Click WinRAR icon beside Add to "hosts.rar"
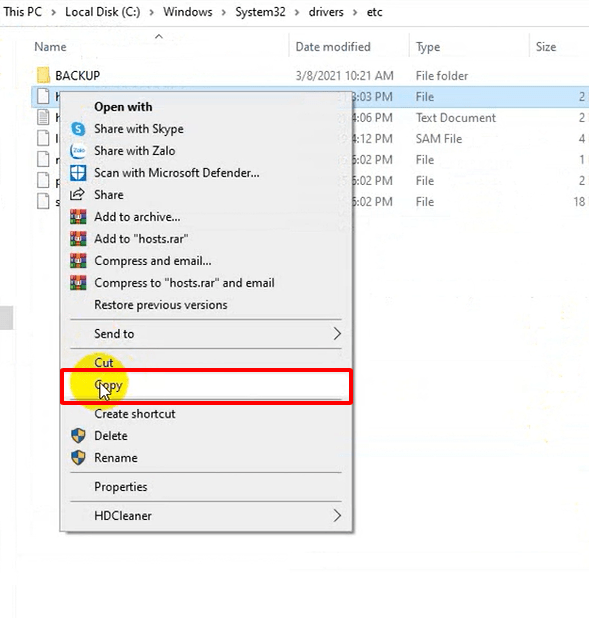Screen dimensions: 589x618 tap(78, 239)
